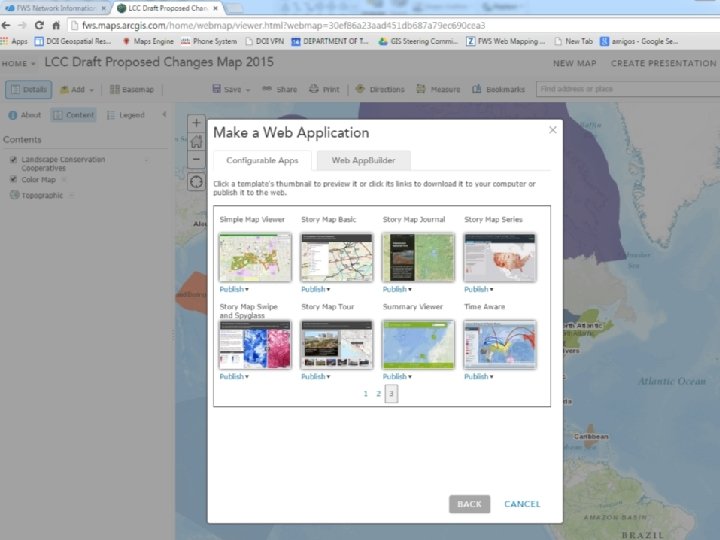
Task: Open the Bookmarks tool
Action: (498, 90)
